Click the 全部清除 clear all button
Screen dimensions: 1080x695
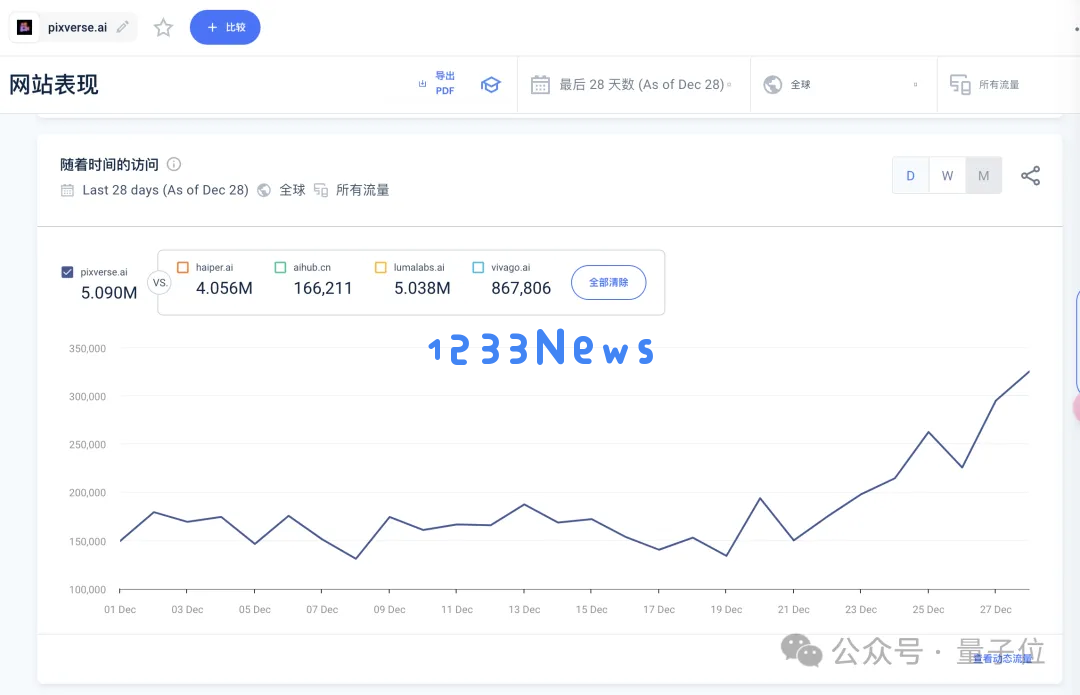click(609, 282)
